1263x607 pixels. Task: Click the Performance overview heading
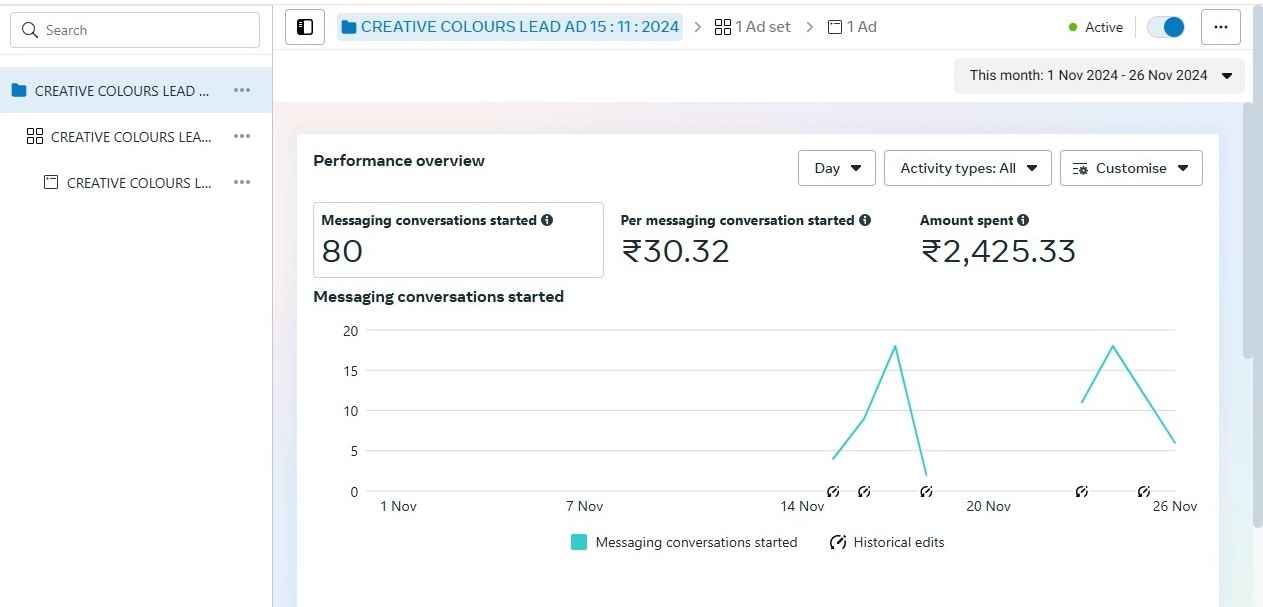tap(399, 160)
